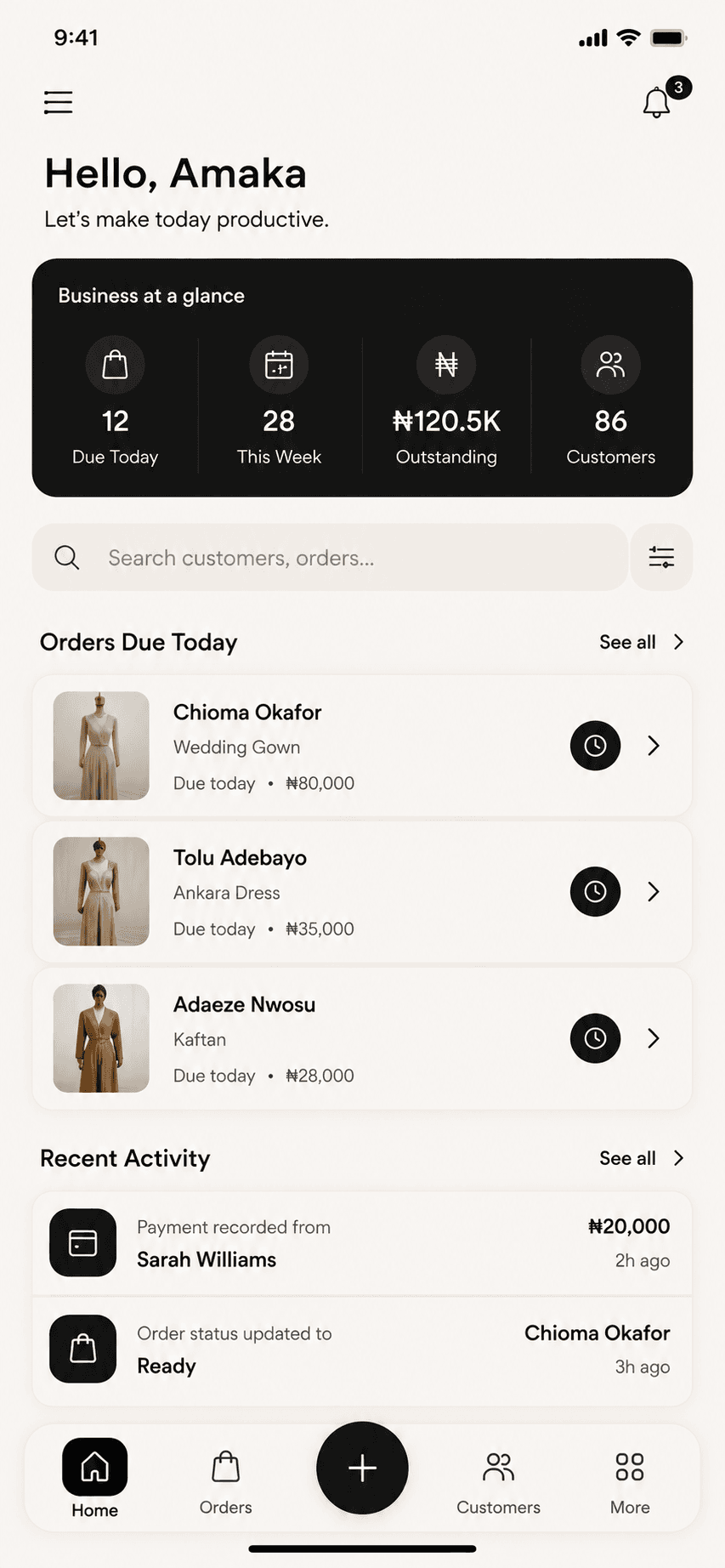This screenshot has width=725, height=1568.
Task: Tap the cellular signal bars icon
Action: (x=593, y=38)
